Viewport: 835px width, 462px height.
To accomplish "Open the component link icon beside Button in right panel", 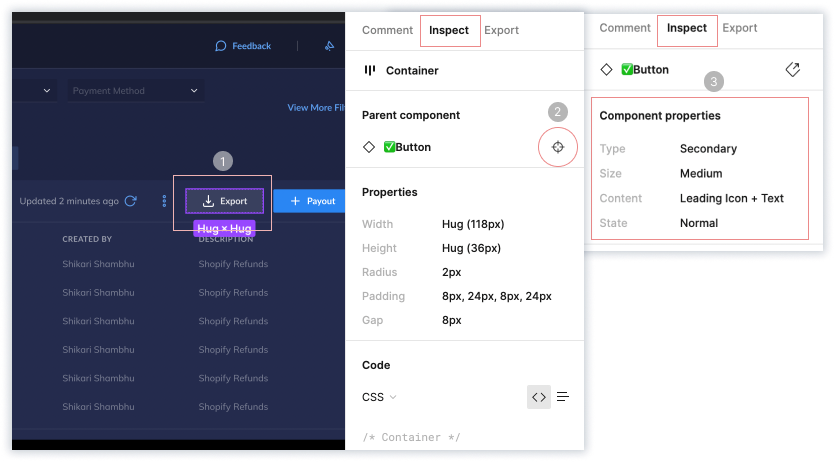I will [792, 69].
